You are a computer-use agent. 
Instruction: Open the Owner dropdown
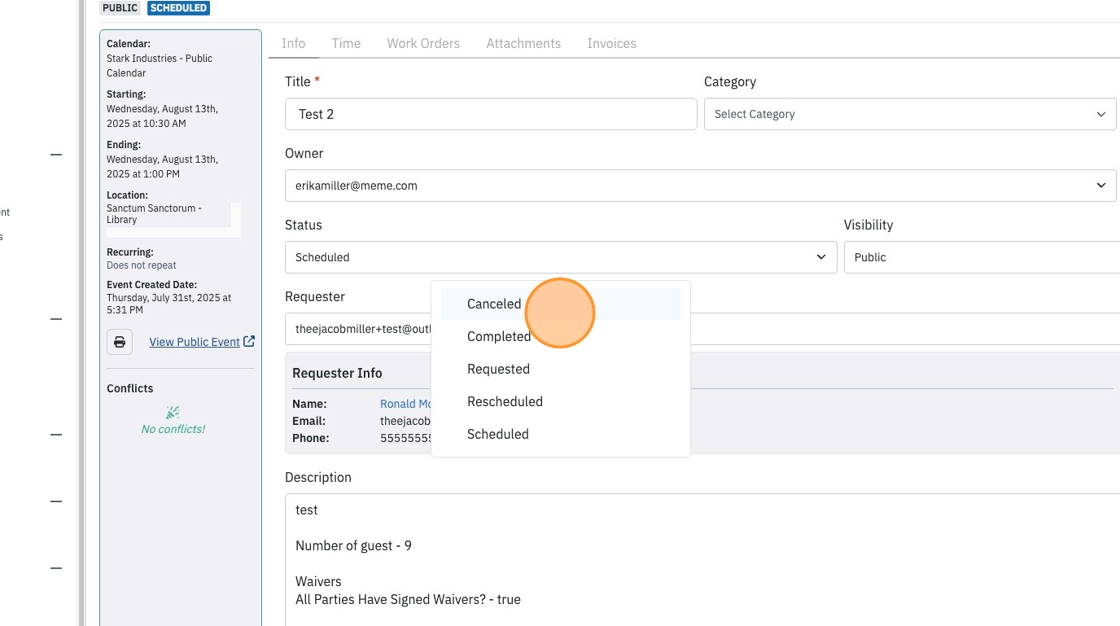click(701, 186)
